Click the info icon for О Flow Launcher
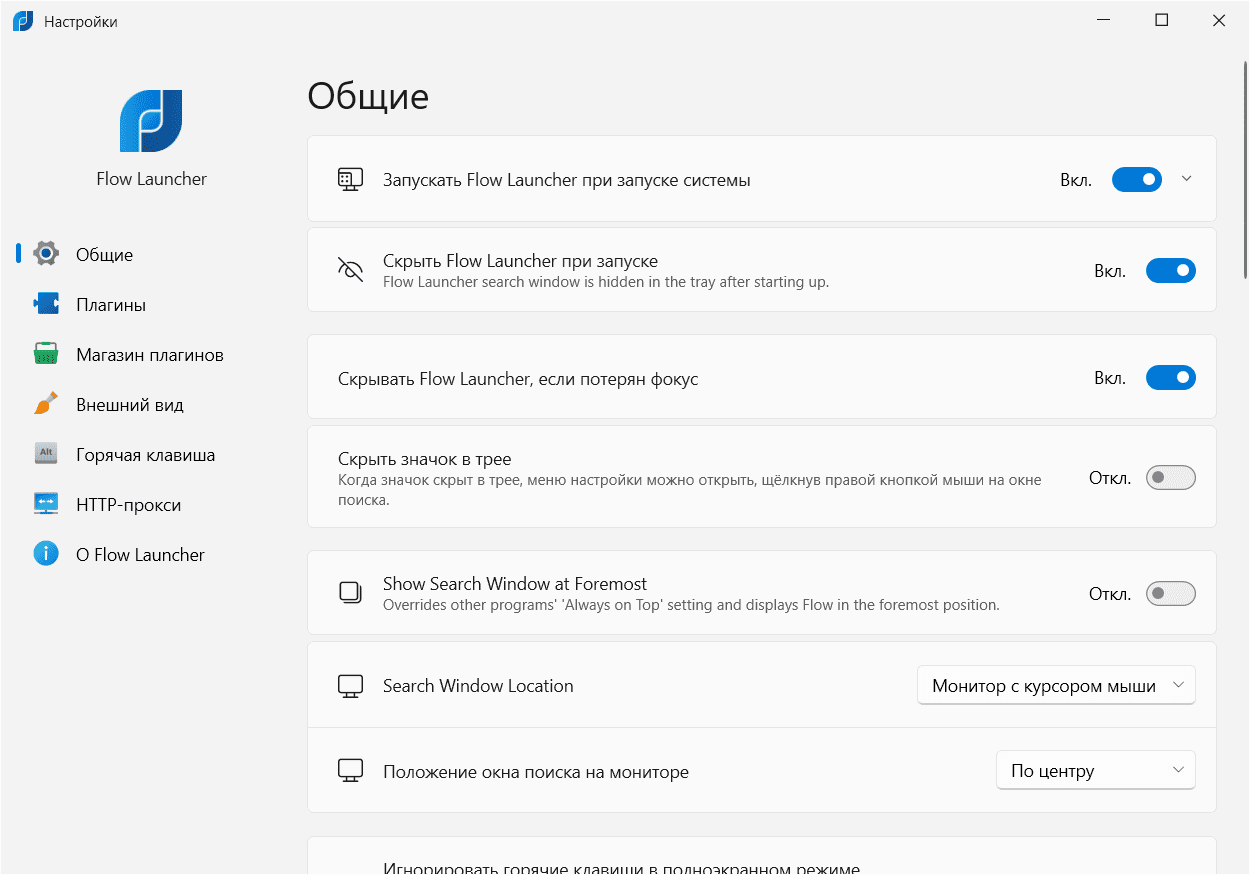 46,554
